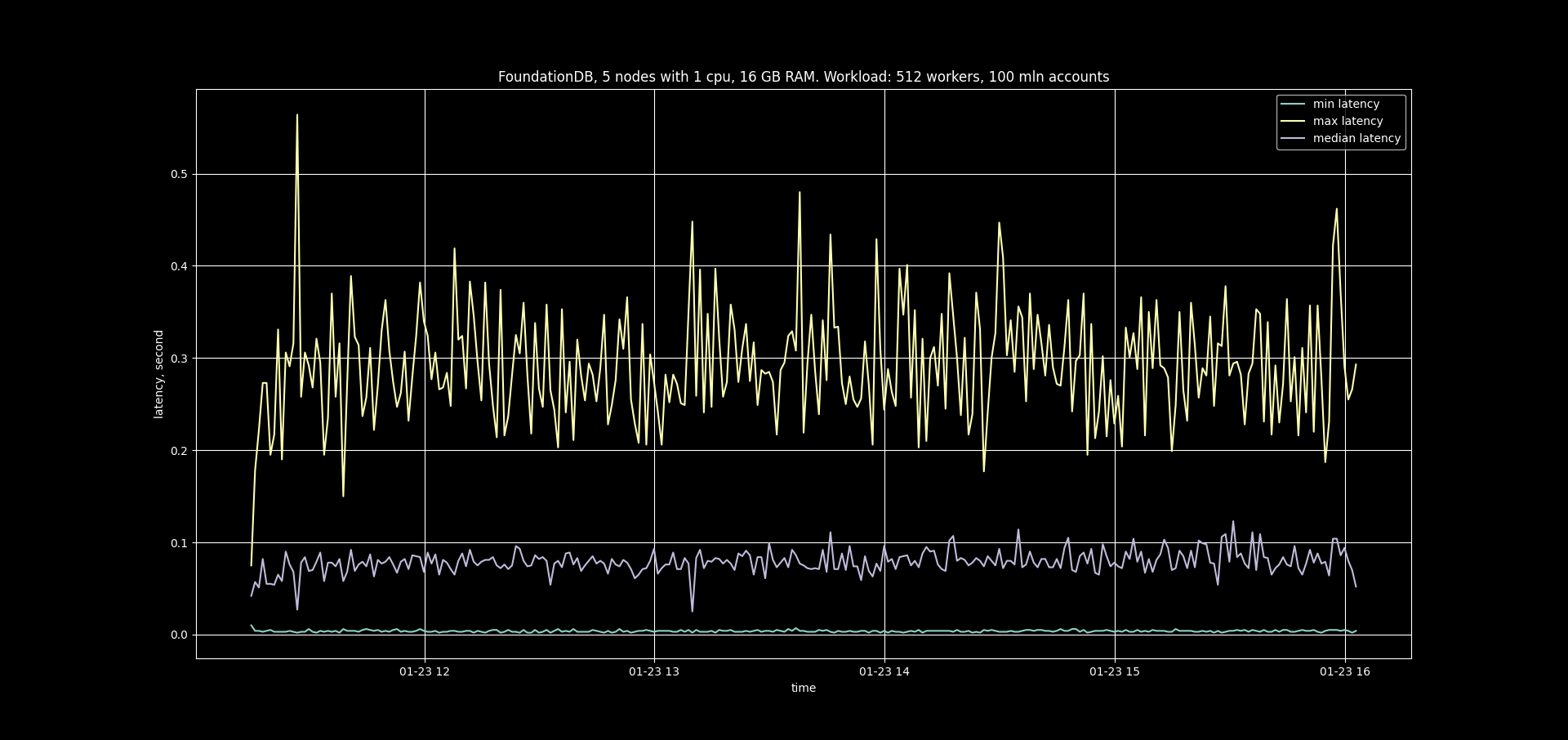Click the 0.2 y-axis tick label
Viewport: 1568px width, 740px height.
pos(179,451)
